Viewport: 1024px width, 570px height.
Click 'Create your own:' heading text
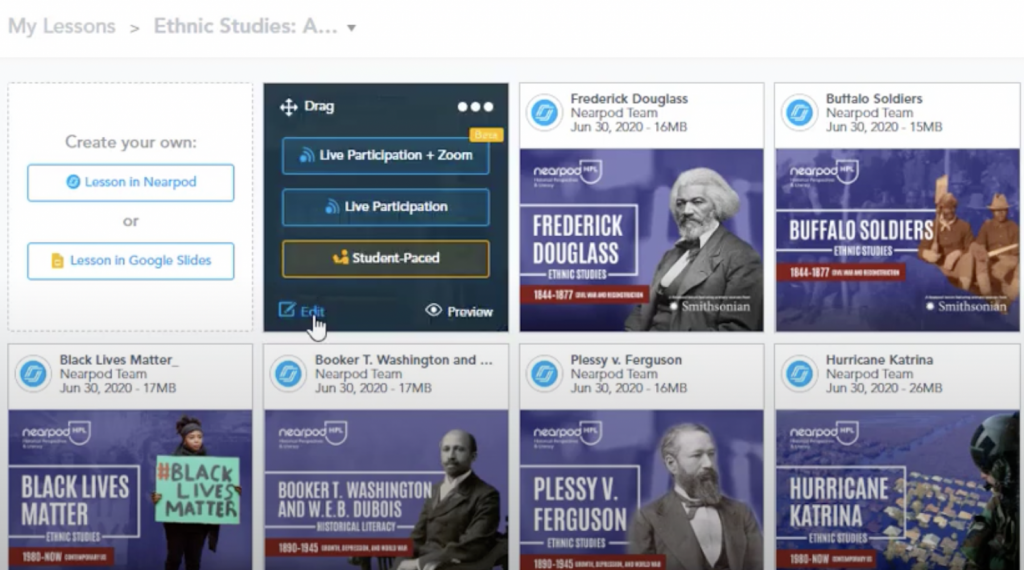[x=131, y=142]
